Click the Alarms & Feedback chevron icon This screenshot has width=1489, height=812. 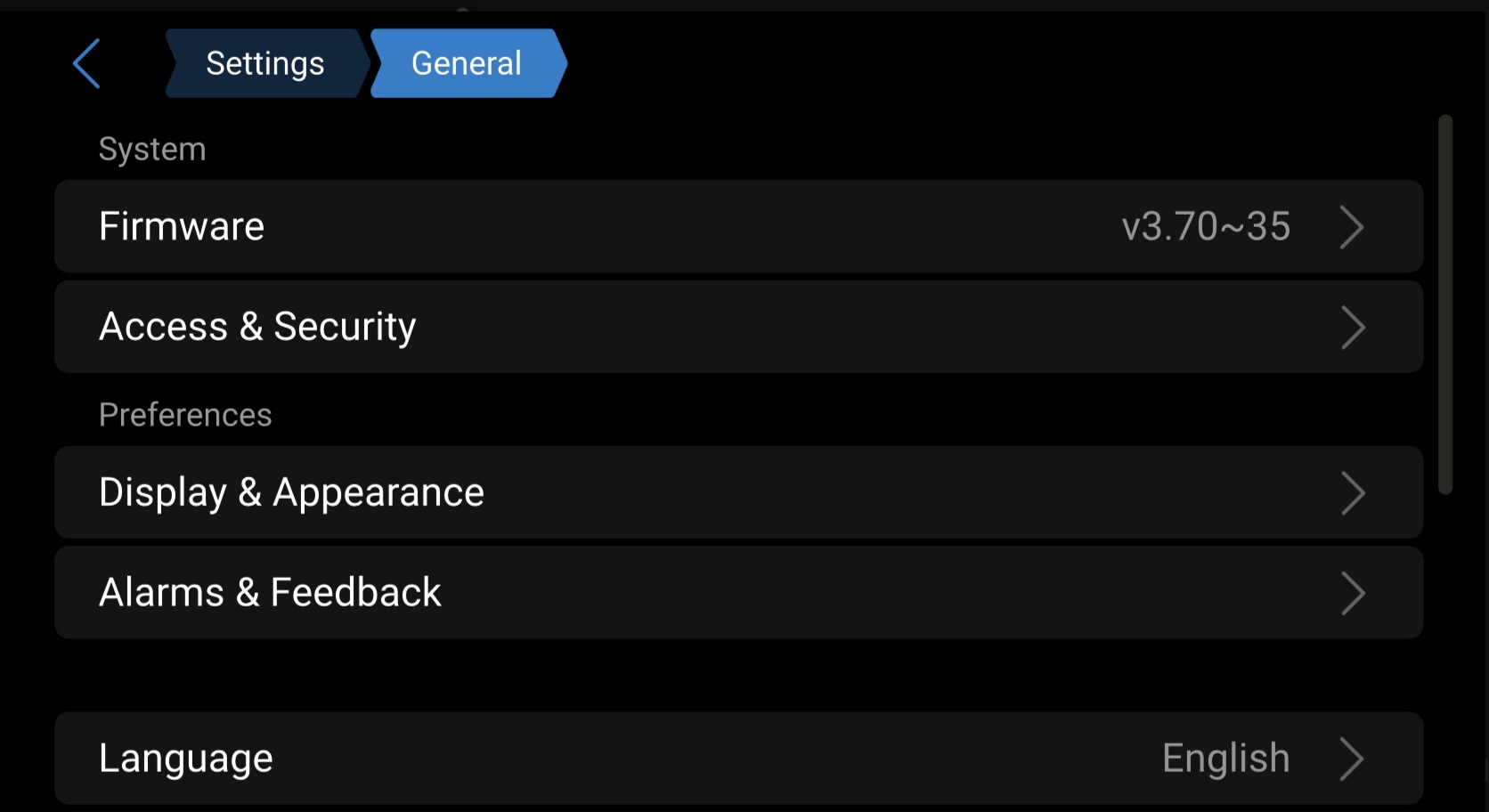click(x=1352, y=594)
